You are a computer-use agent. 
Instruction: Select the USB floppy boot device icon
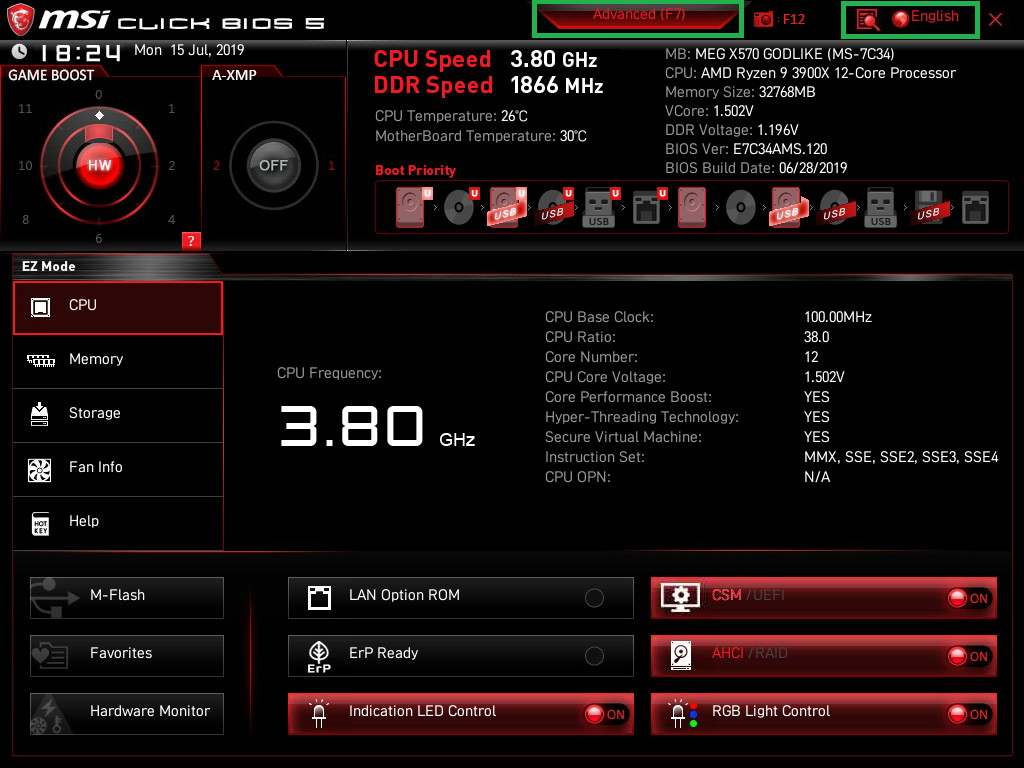click(928, 207)
